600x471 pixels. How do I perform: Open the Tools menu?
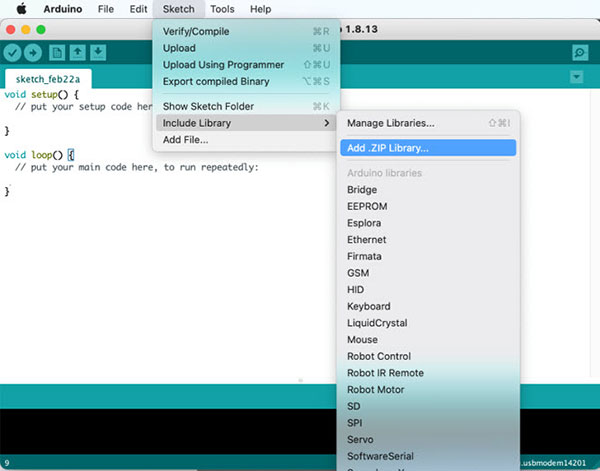[x=222, y=9]
